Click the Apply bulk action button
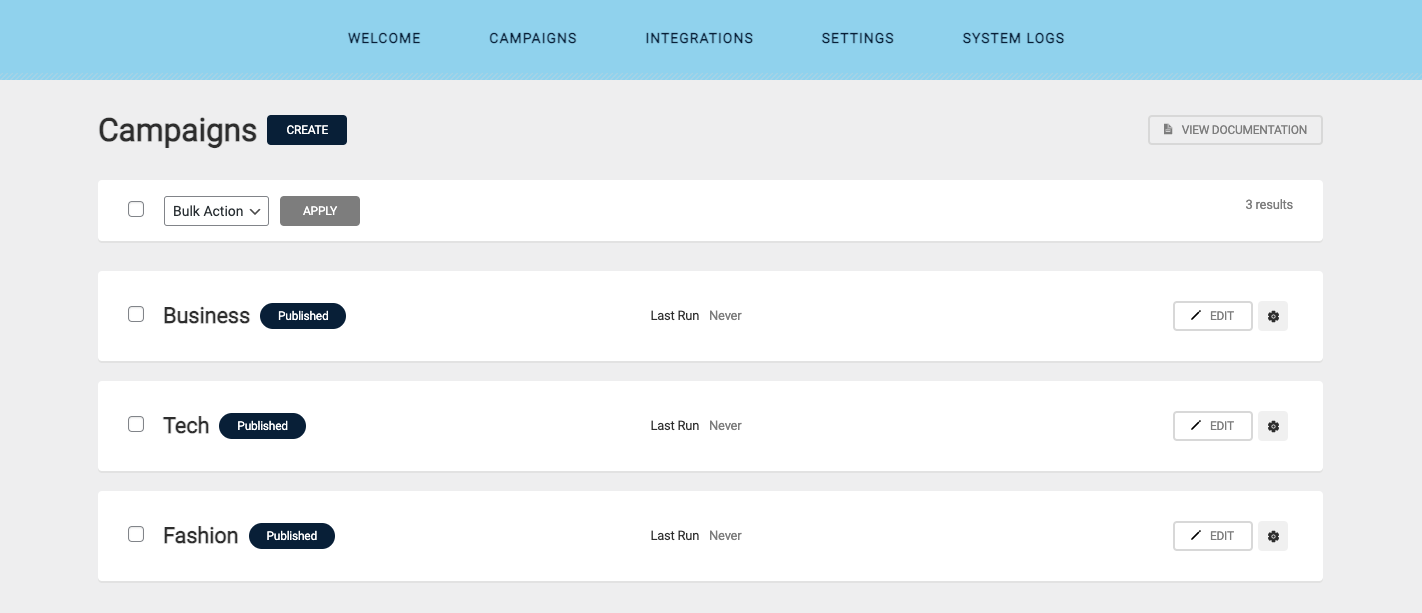1422x613 pixels. (x=320, y=211)
